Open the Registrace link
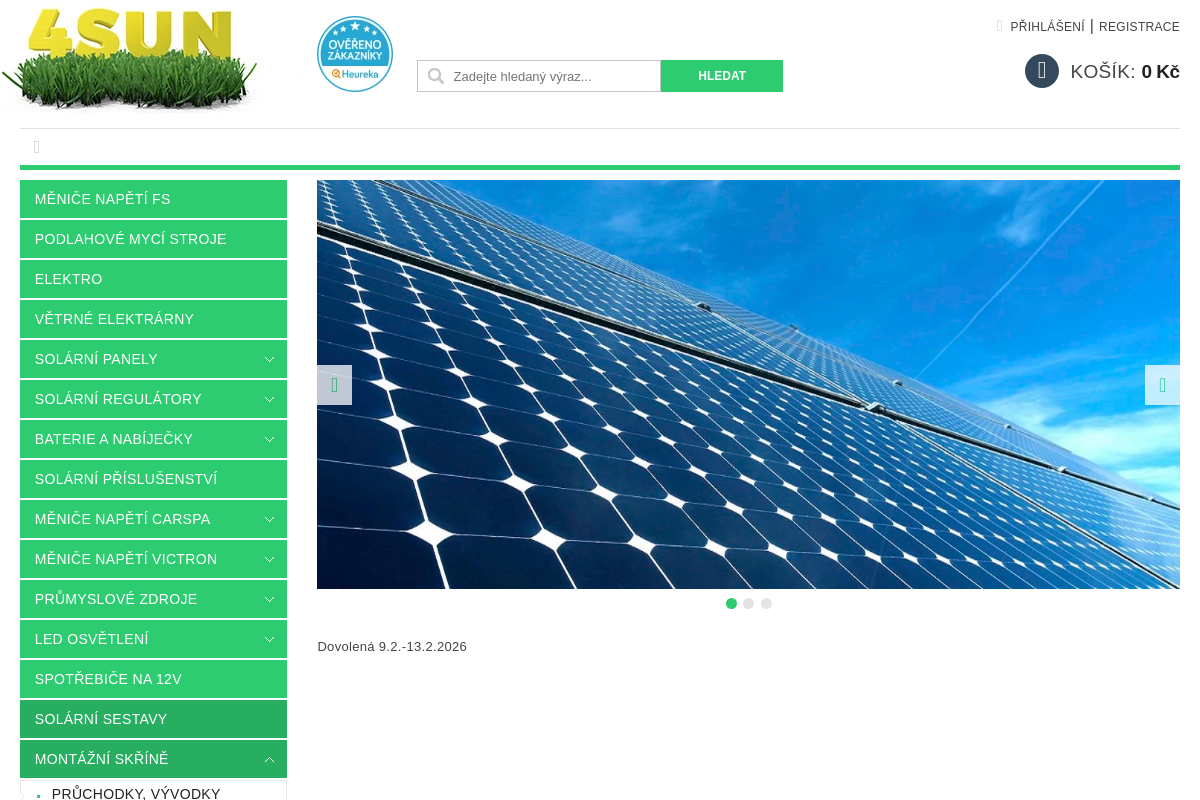The width and height of the screenshot is (1200, 800). click(1139, 27)
